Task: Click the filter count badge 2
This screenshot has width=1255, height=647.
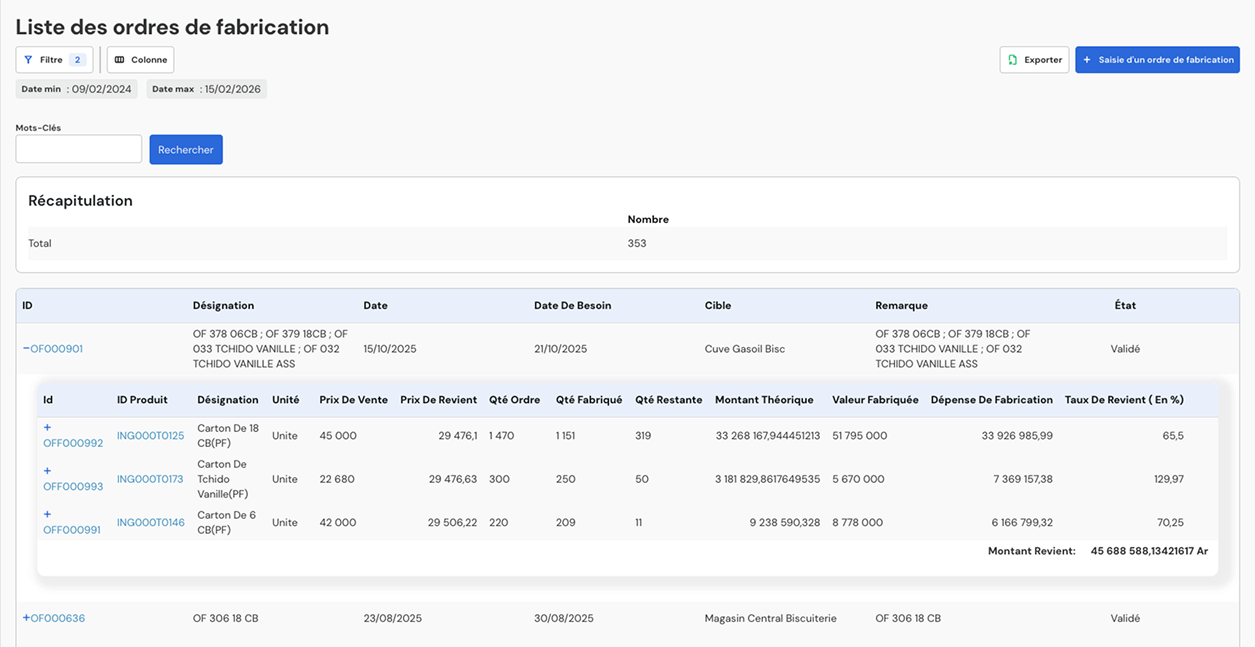Action: pyautogui.click(x=77, y=60)
